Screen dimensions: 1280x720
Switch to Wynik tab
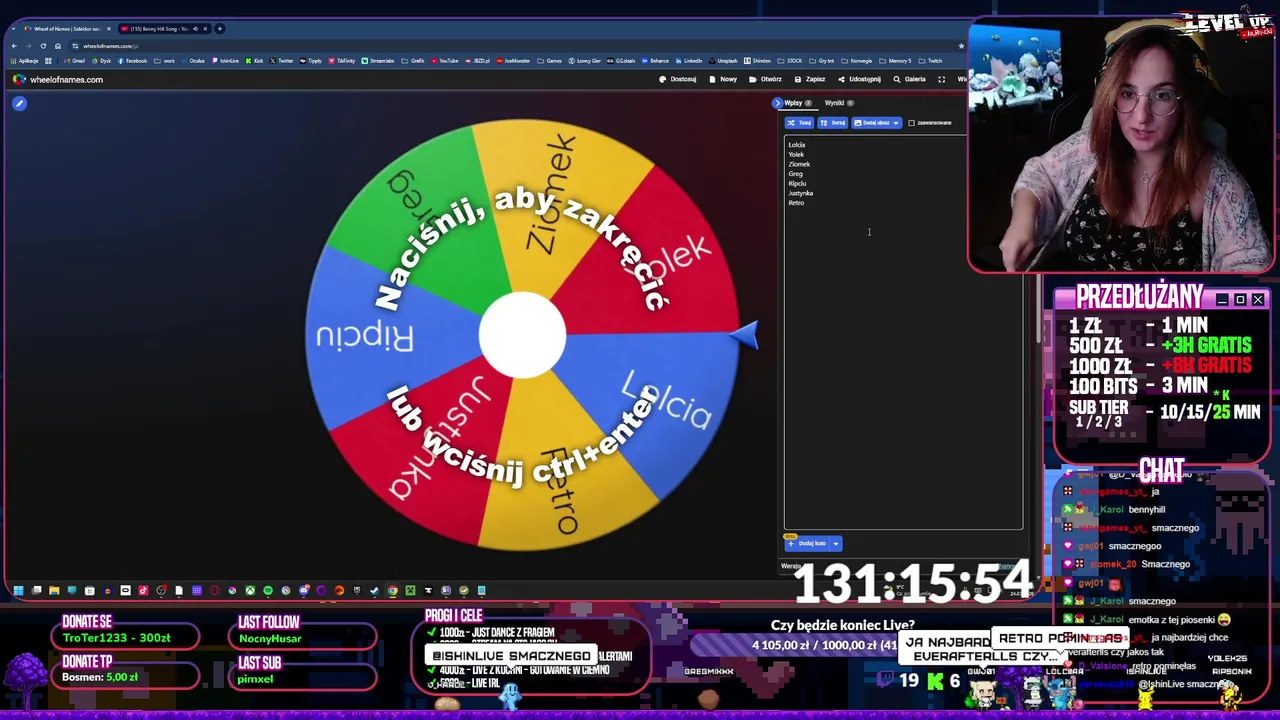pos(838,103)
